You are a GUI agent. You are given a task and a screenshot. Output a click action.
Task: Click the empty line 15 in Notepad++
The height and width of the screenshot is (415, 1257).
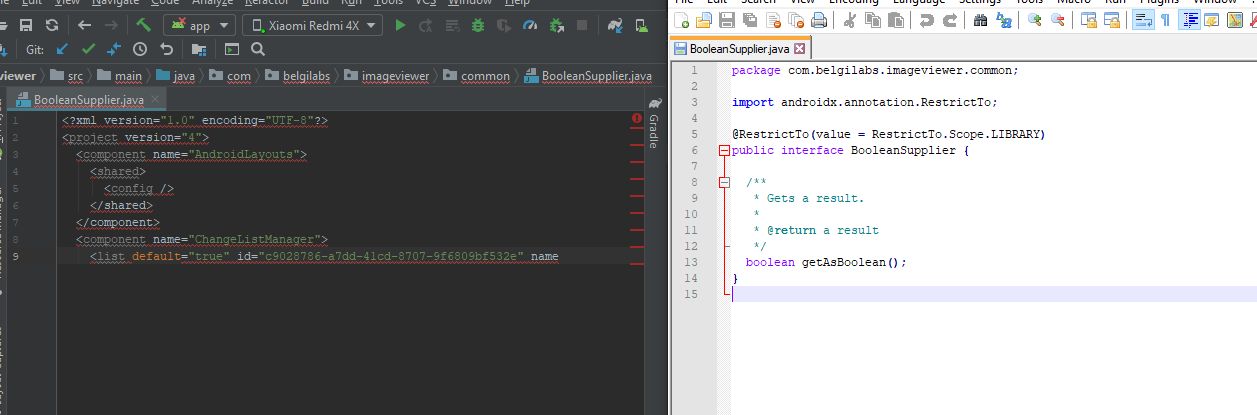pyautogui.click(x=993, y=294)
